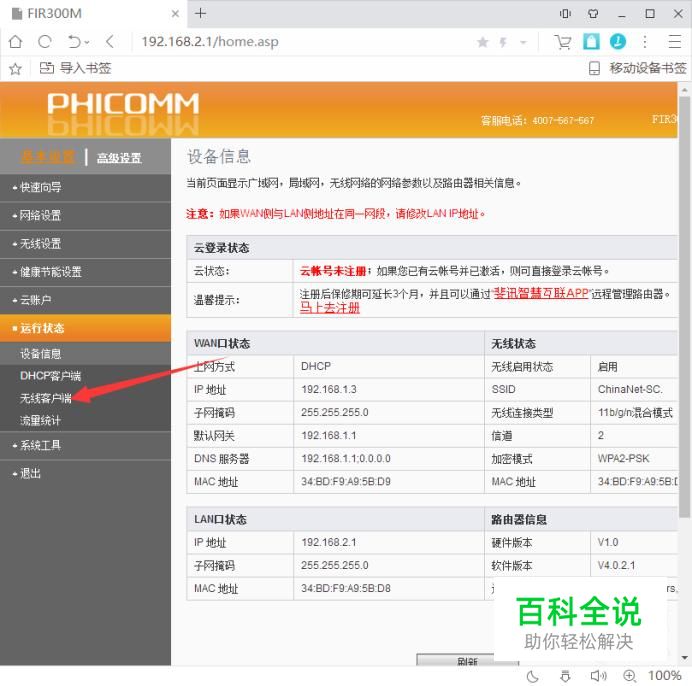This screenshot has width=692, height=686.
Task: Click the browser home icon
Action: coord(15,41)
